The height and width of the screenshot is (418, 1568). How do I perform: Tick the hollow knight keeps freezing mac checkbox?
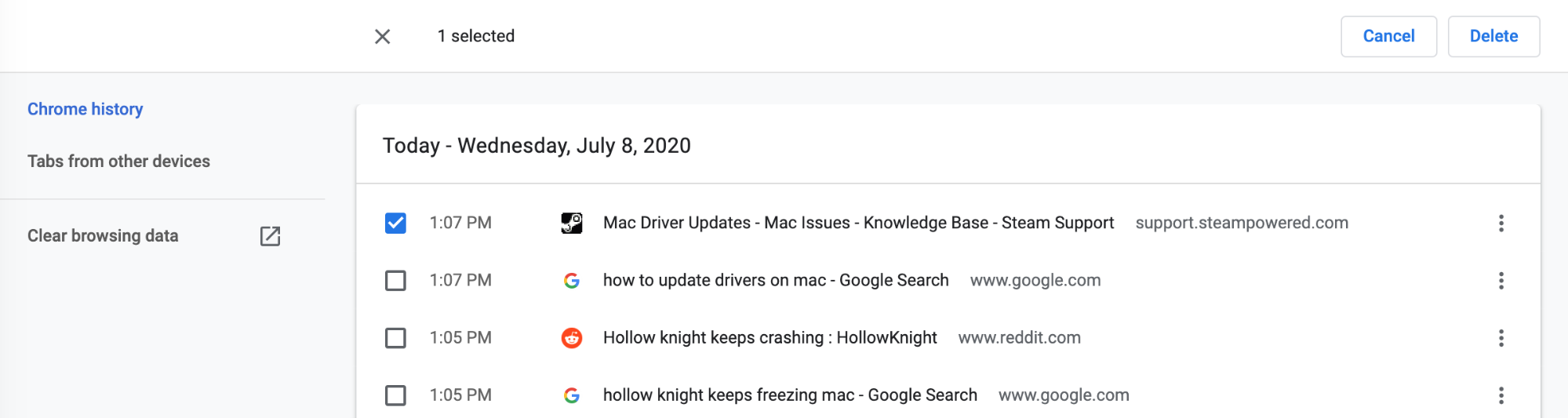(x=395, y=395)
